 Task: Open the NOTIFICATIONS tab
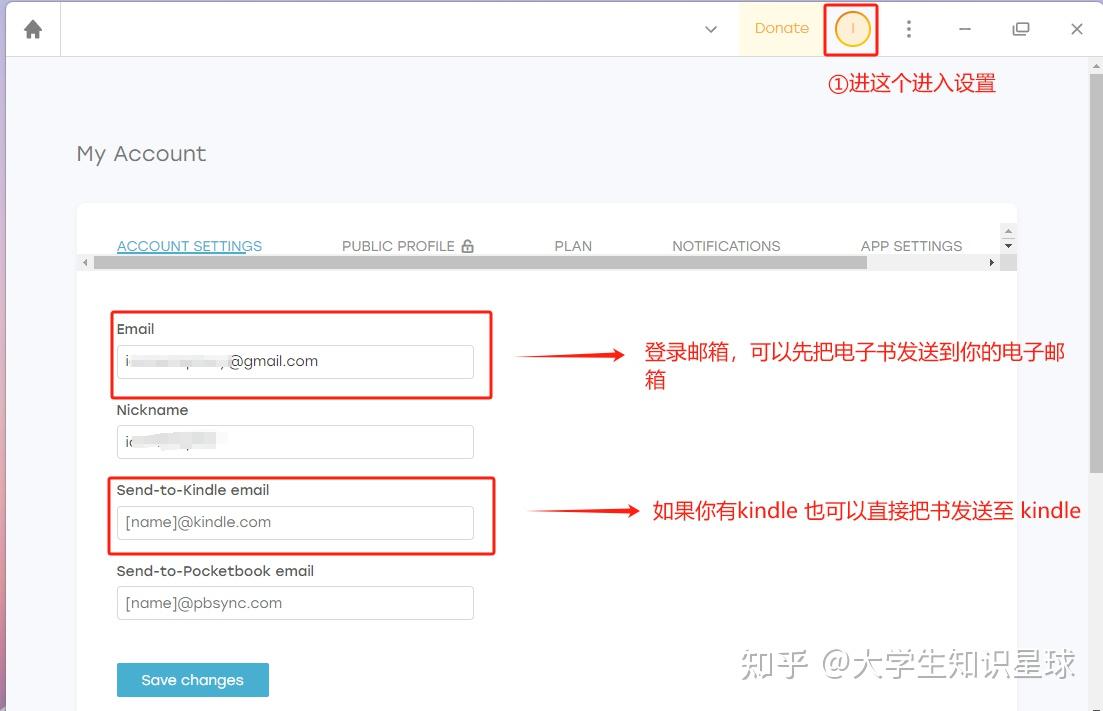tap(726, 245)
